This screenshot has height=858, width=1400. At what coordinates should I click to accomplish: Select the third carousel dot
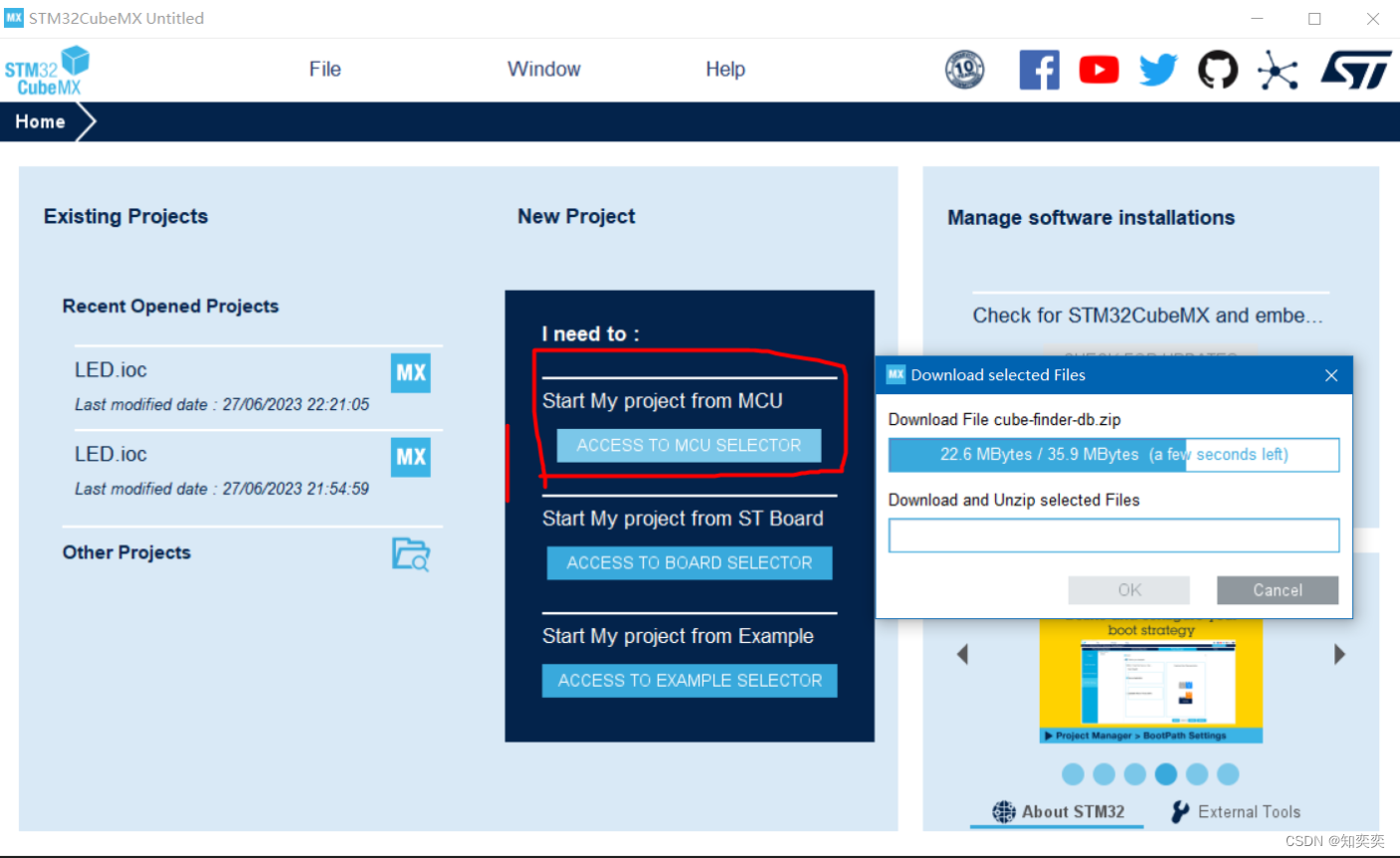pos(1135,774)
